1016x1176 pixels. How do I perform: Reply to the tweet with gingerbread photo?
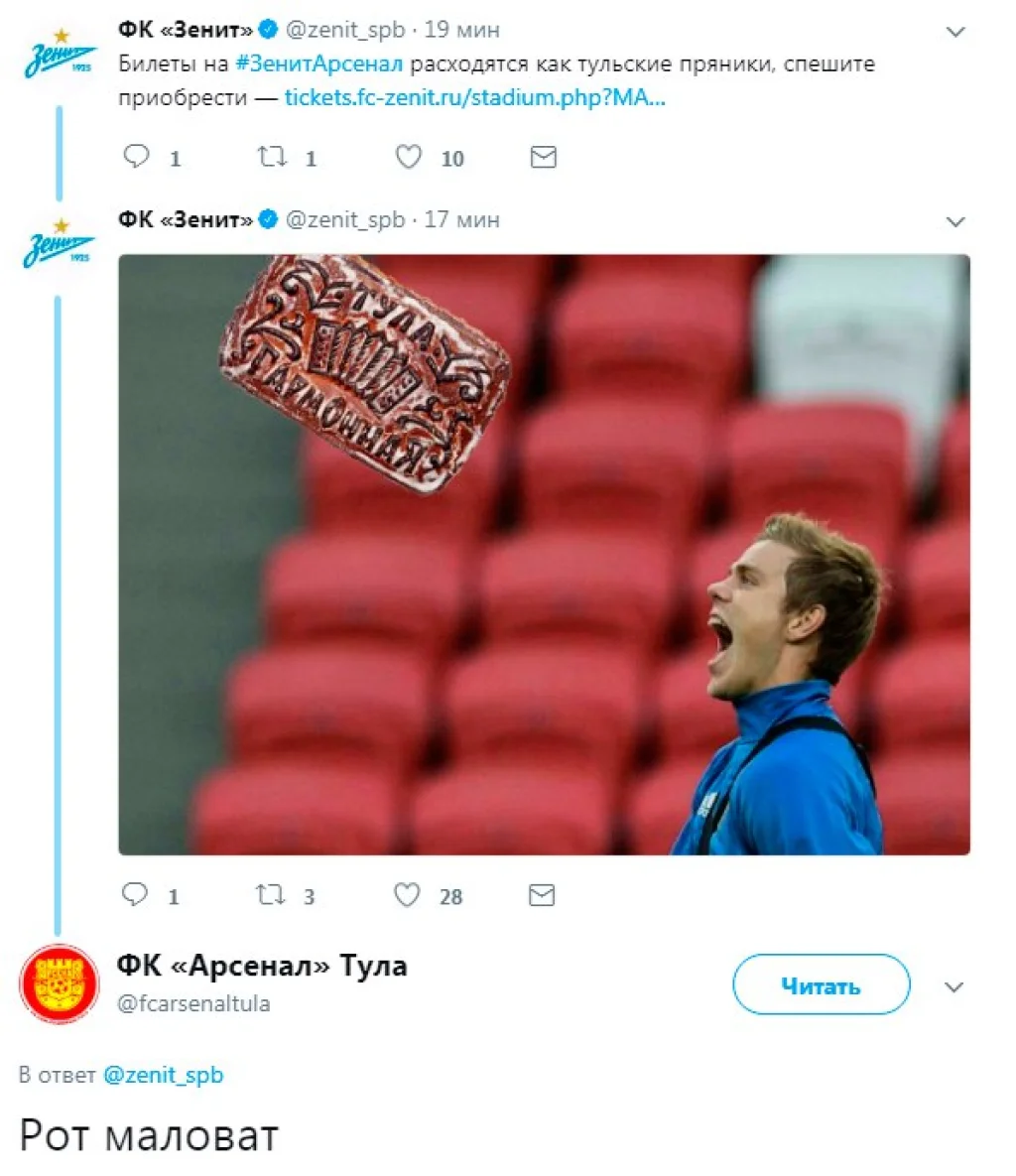pyautogui.click(x=135, y=895)
